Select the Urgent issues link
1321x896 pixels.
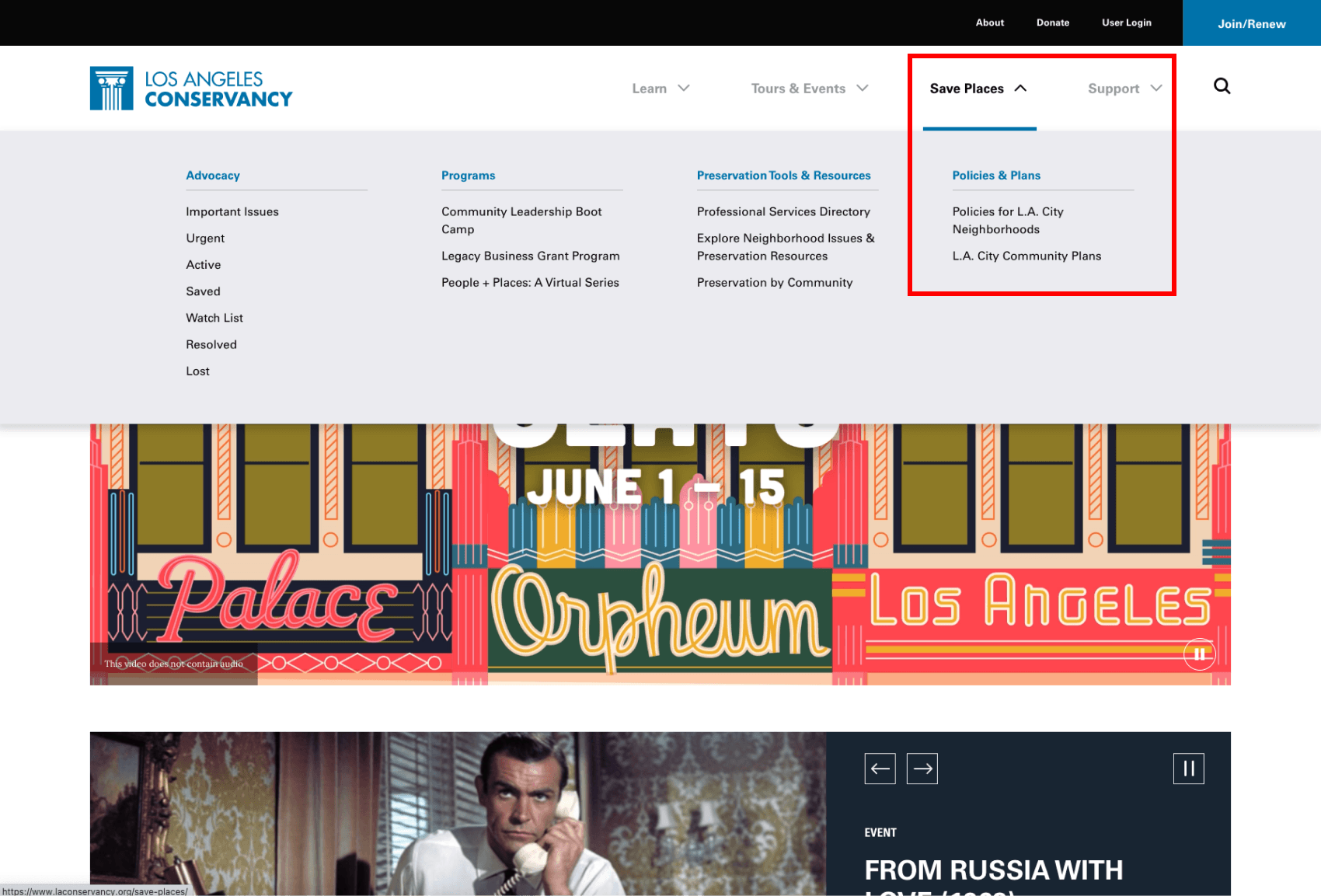(205, 238)
